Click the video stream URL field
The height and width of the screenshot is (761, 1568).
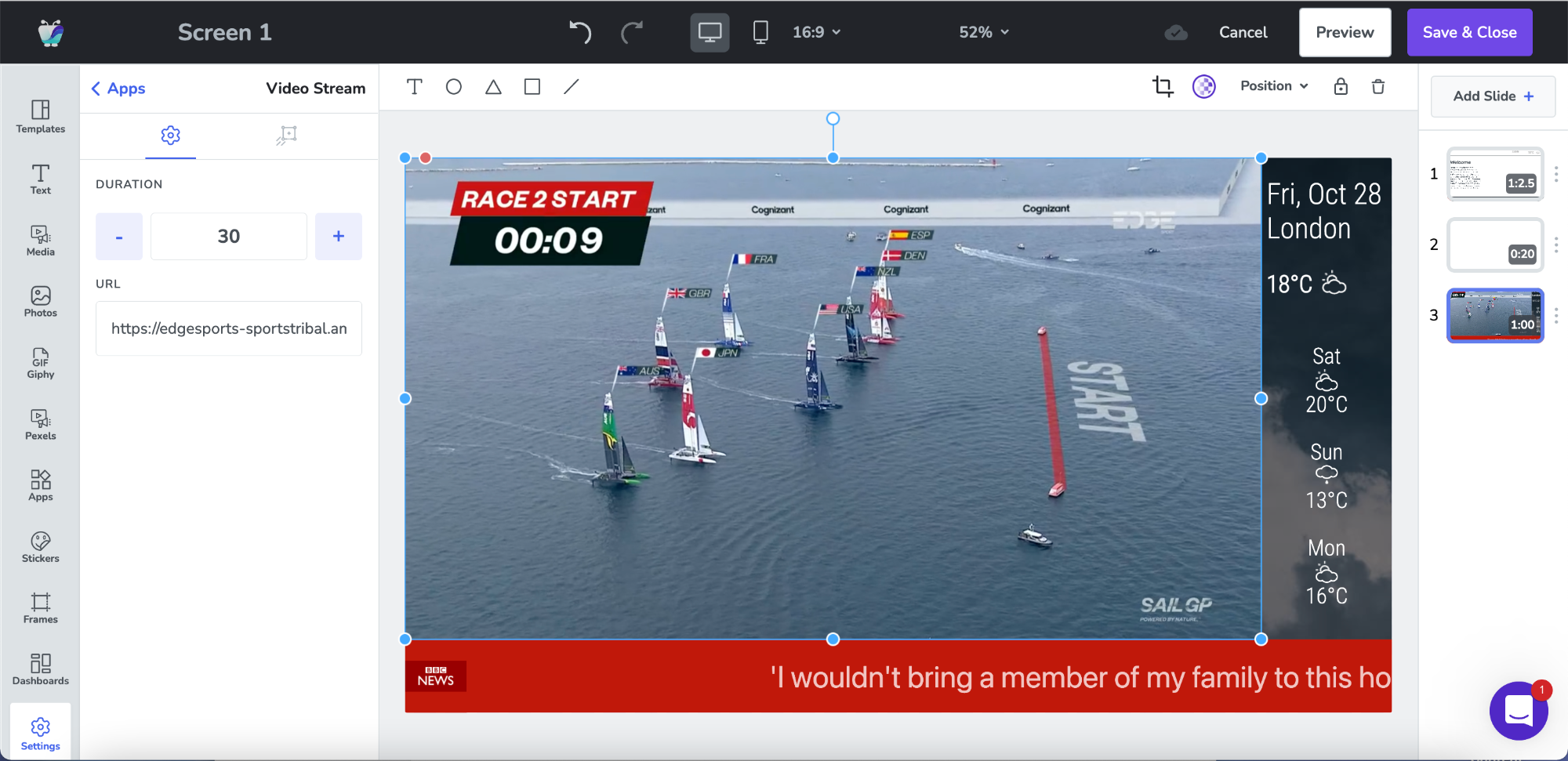pos(229,328)
